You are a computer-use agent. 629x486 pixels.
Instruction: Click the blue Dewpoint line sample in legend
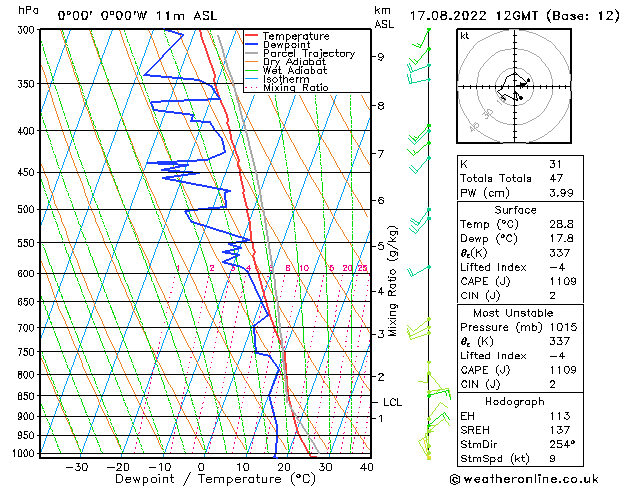click(x=251, y=44)
